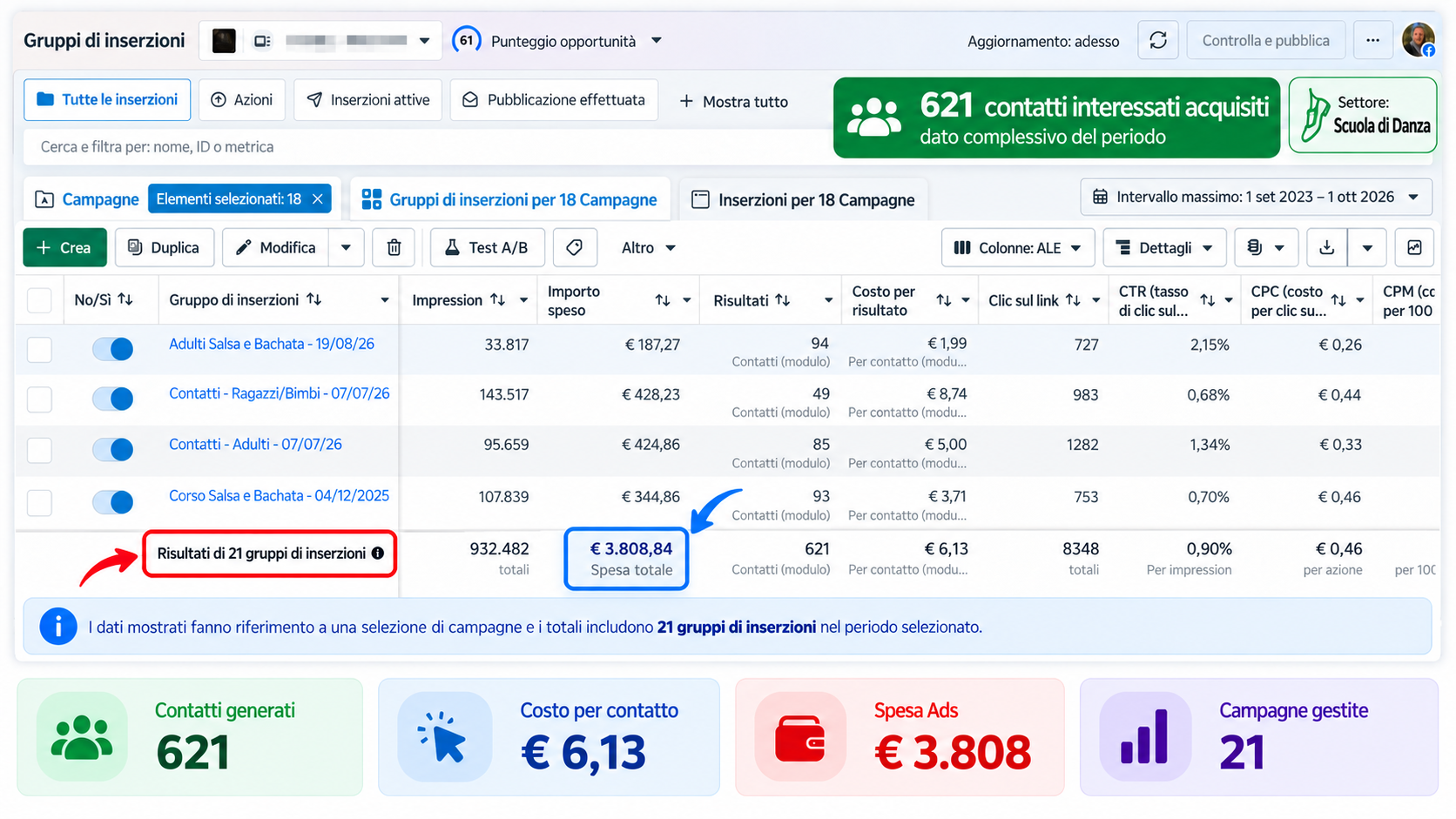Click the info icon beside Risultati di 21 gruppi
This screenshot has height=819, width=1456.
[x=378, y=554]
